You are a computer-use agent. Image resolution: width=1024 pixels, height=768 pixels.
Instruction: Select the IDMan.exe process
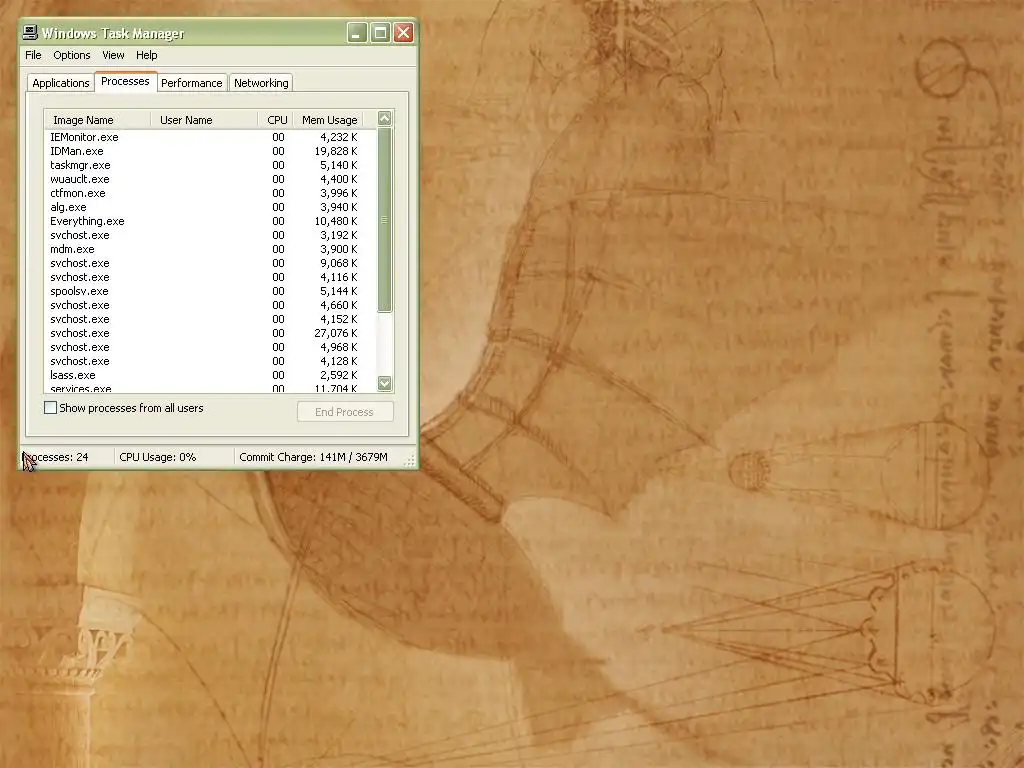click(210, 151)
